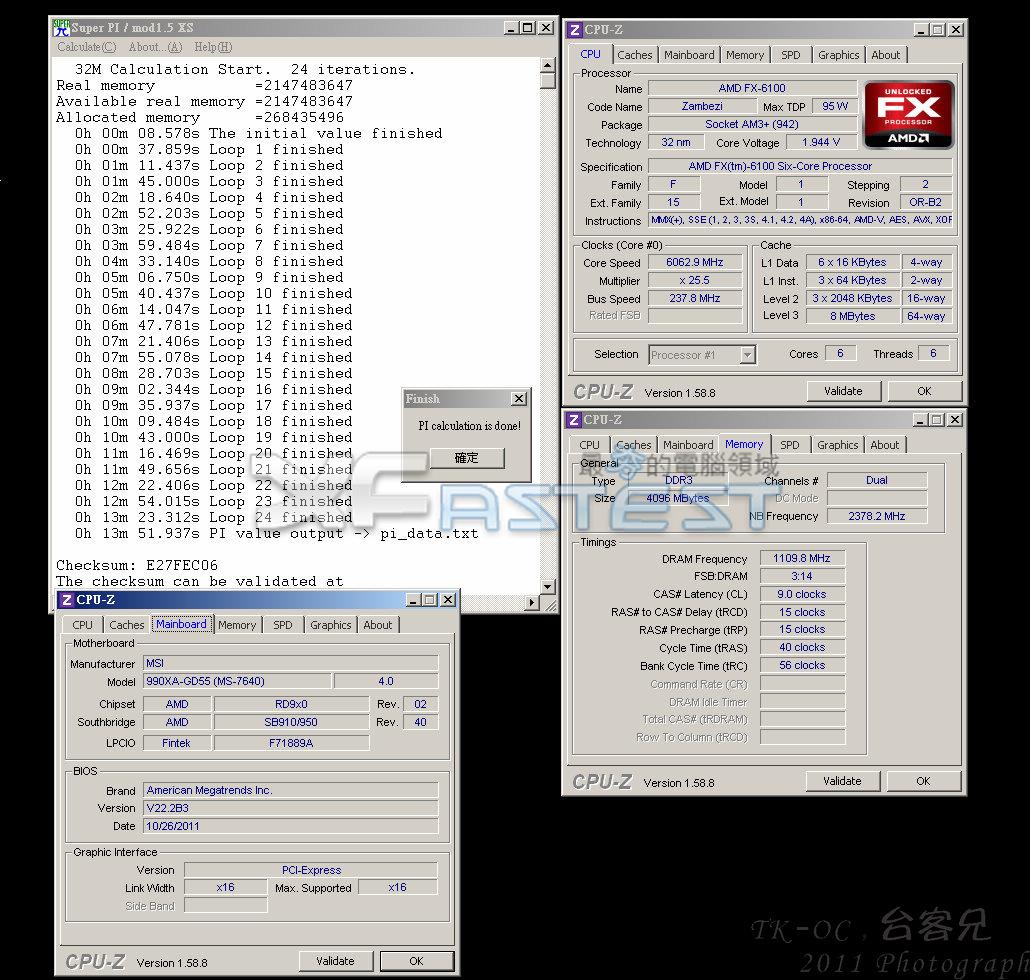Switch to SPD tab in Memory CPU-Z window

click(x=790, y=445)
